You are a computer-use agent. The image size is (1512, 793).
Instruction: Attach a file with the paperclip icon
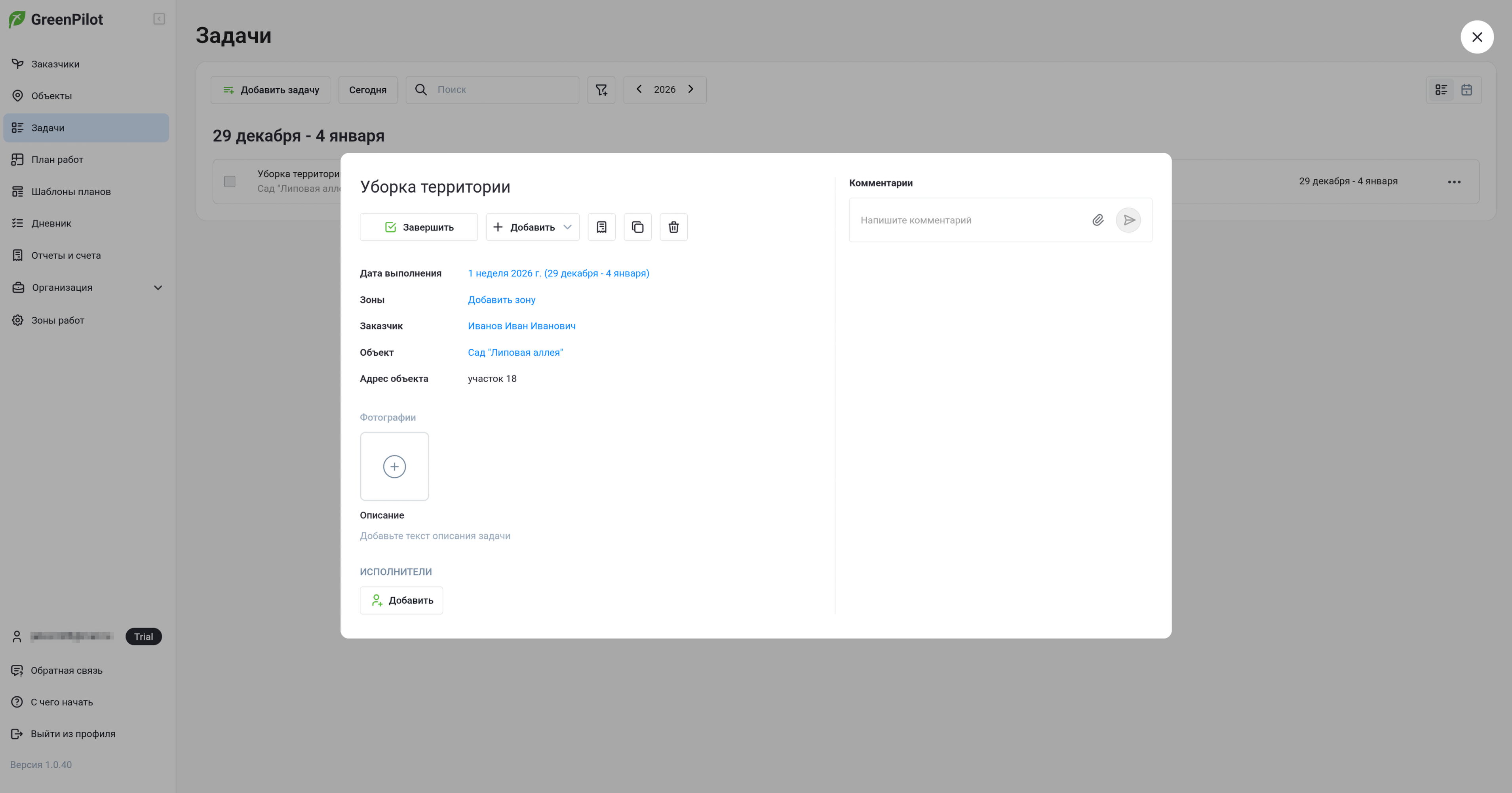click(x=1097, y=220)
